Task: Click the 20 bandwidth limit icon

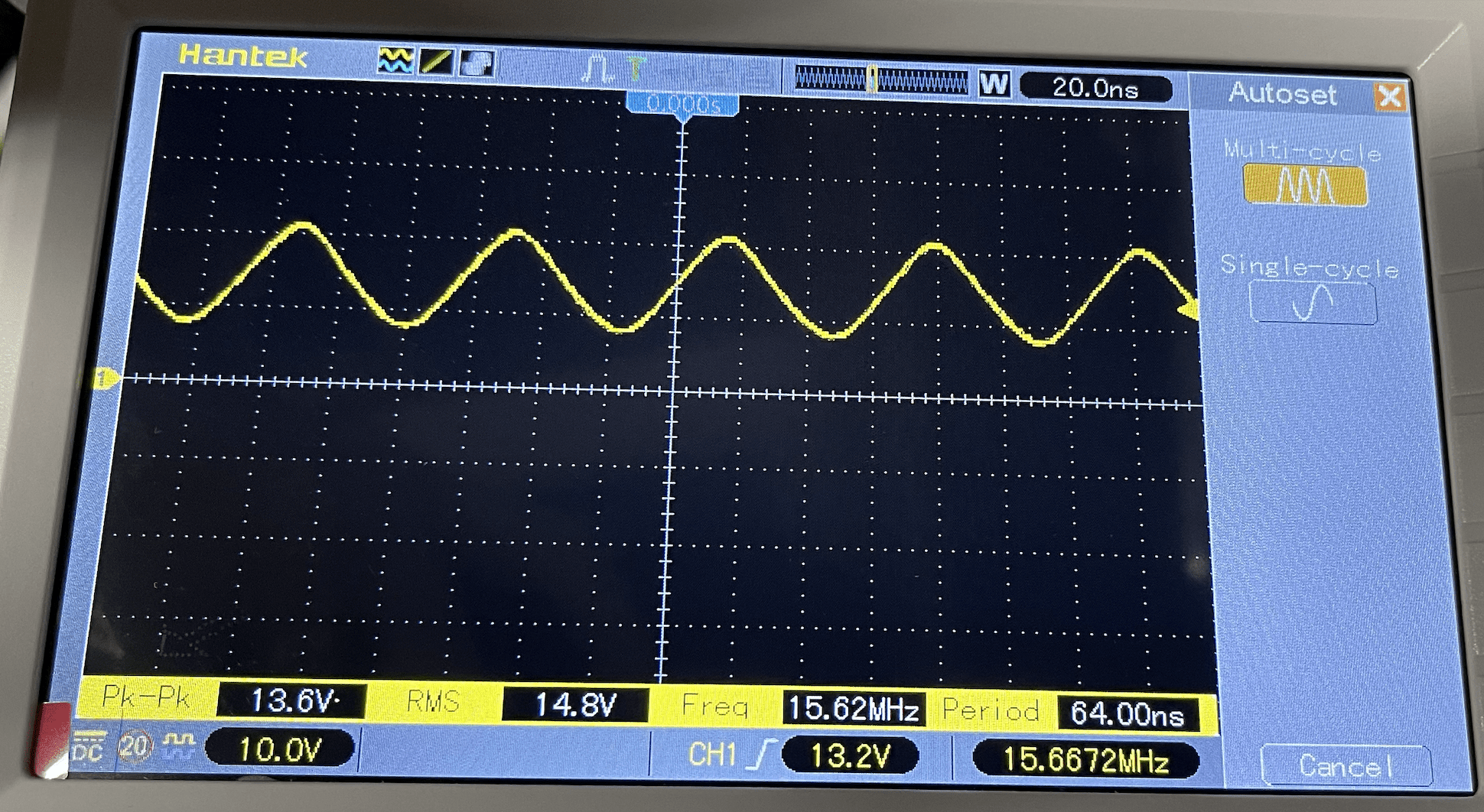Action: click(135, 745)
